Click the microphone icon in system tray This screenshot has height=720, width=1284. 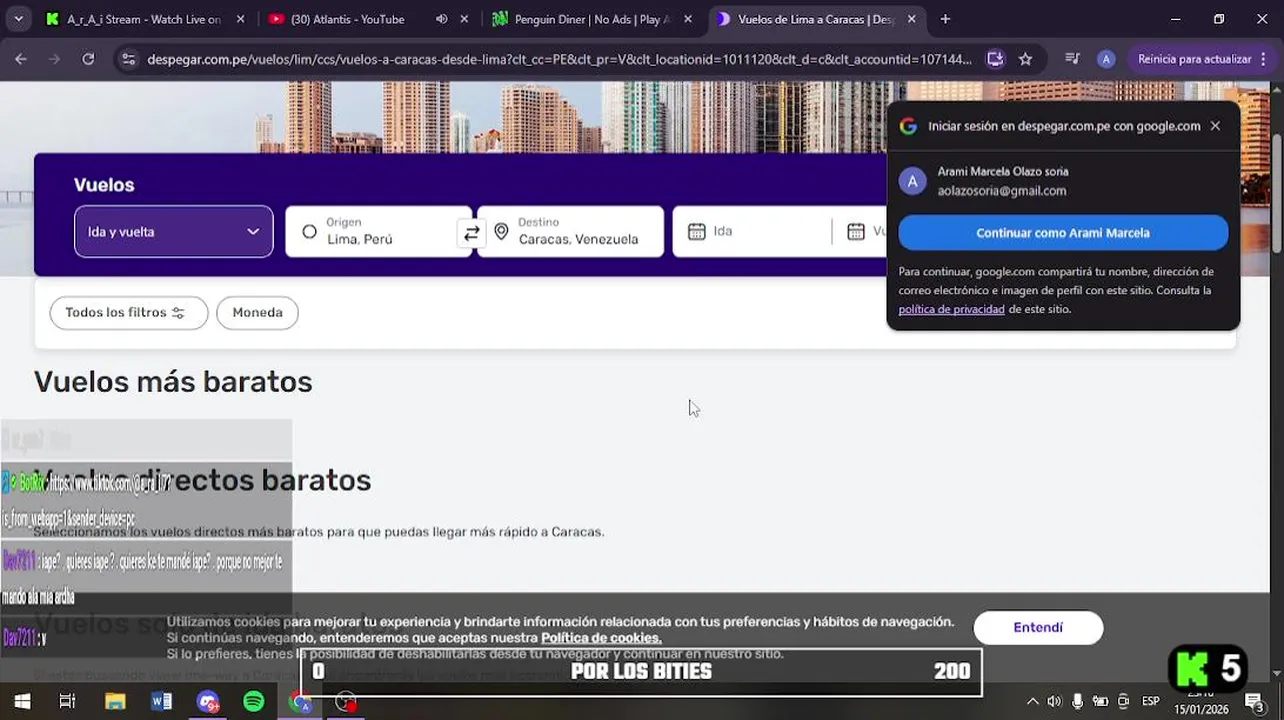pos(1077,702)
